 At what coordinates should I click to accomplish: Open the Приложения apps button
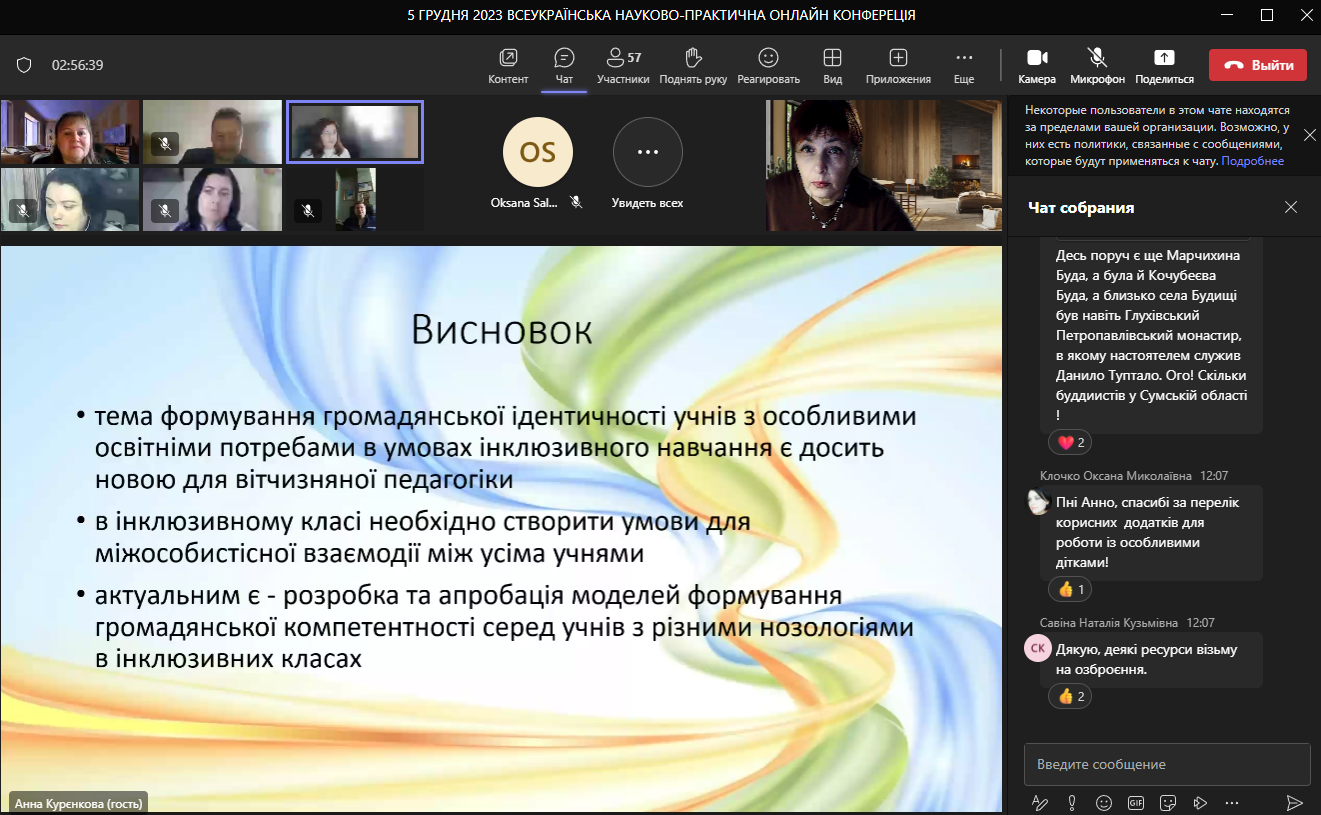(x=898, y=66)
